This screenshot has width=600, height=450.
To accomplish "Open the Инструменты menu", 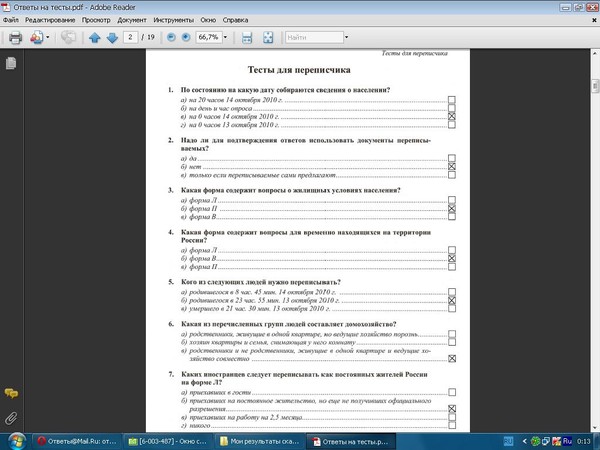I will click(x=173, y=20).
